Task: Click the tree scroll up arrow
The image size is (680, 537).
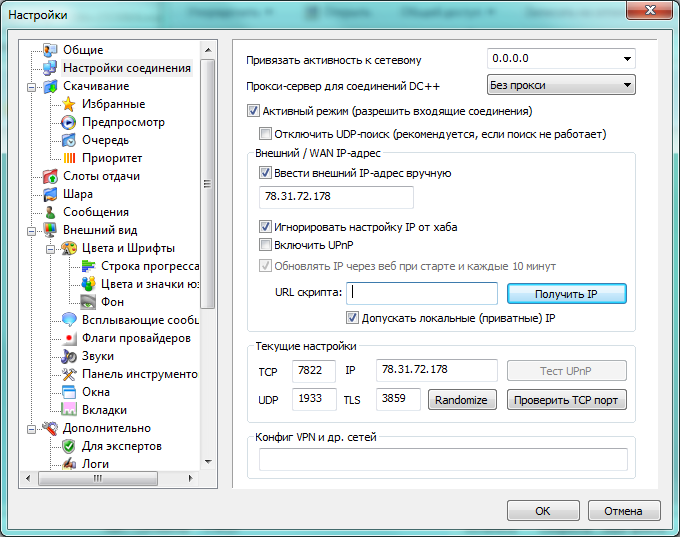Action: tap(208, 50)
